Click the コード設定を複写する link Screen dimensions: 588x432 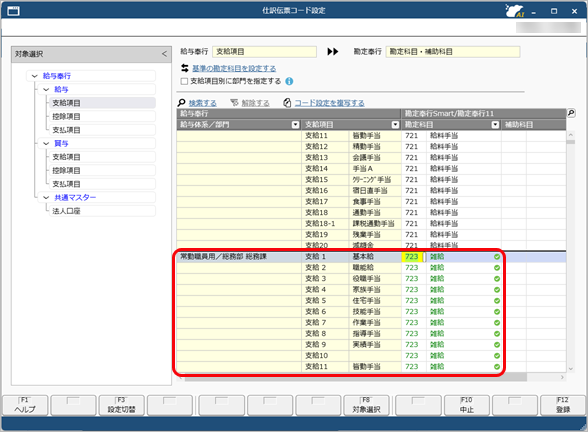pos(329,103)
